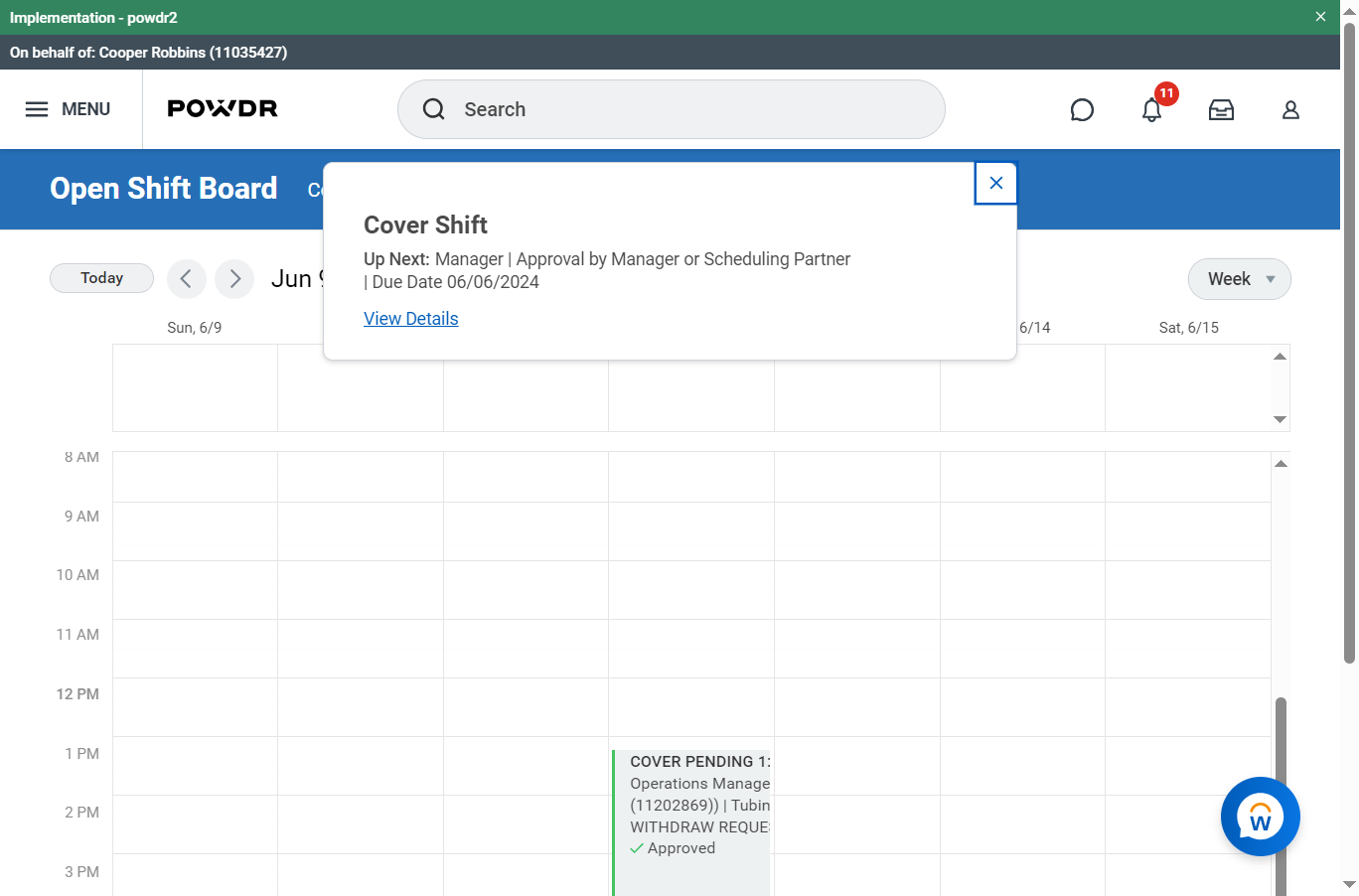The image size is (1359, 896).
Task: Click the Open Shift Board heading
Action: tap(164, 189)
